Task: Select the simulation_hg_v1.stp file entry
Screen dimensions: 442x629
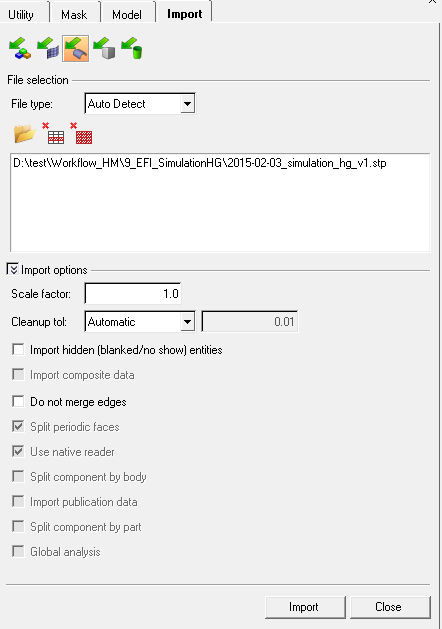Action: click(x=200, y=163)
